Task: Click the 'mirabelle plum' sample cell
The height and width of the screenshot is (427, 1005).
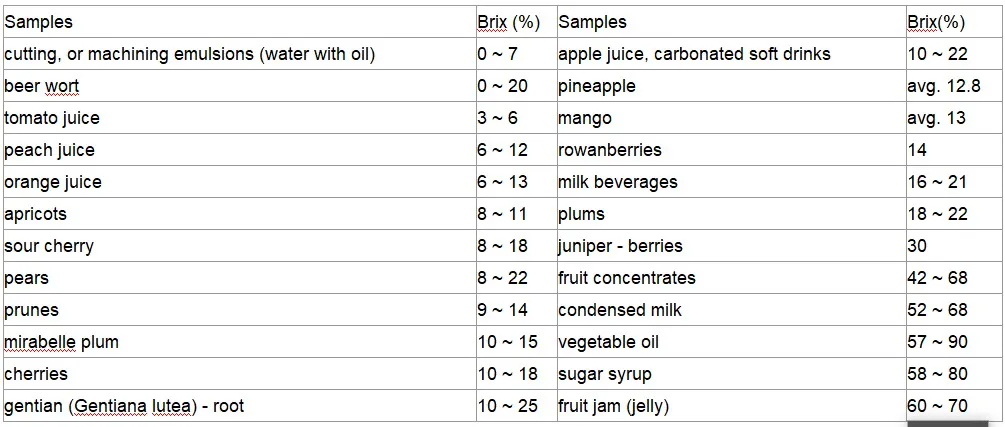Action: [x=62, y=342]
